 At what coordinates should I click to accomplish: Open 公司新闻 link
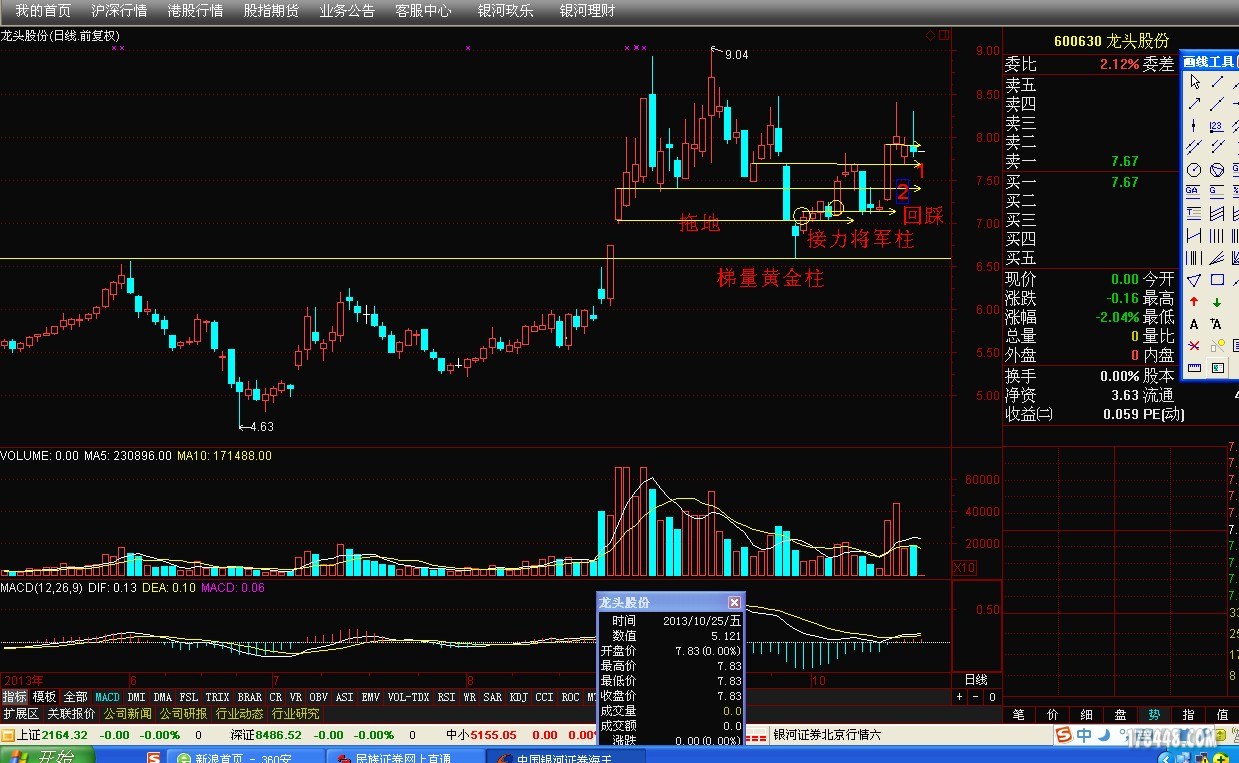click(128, 714)
